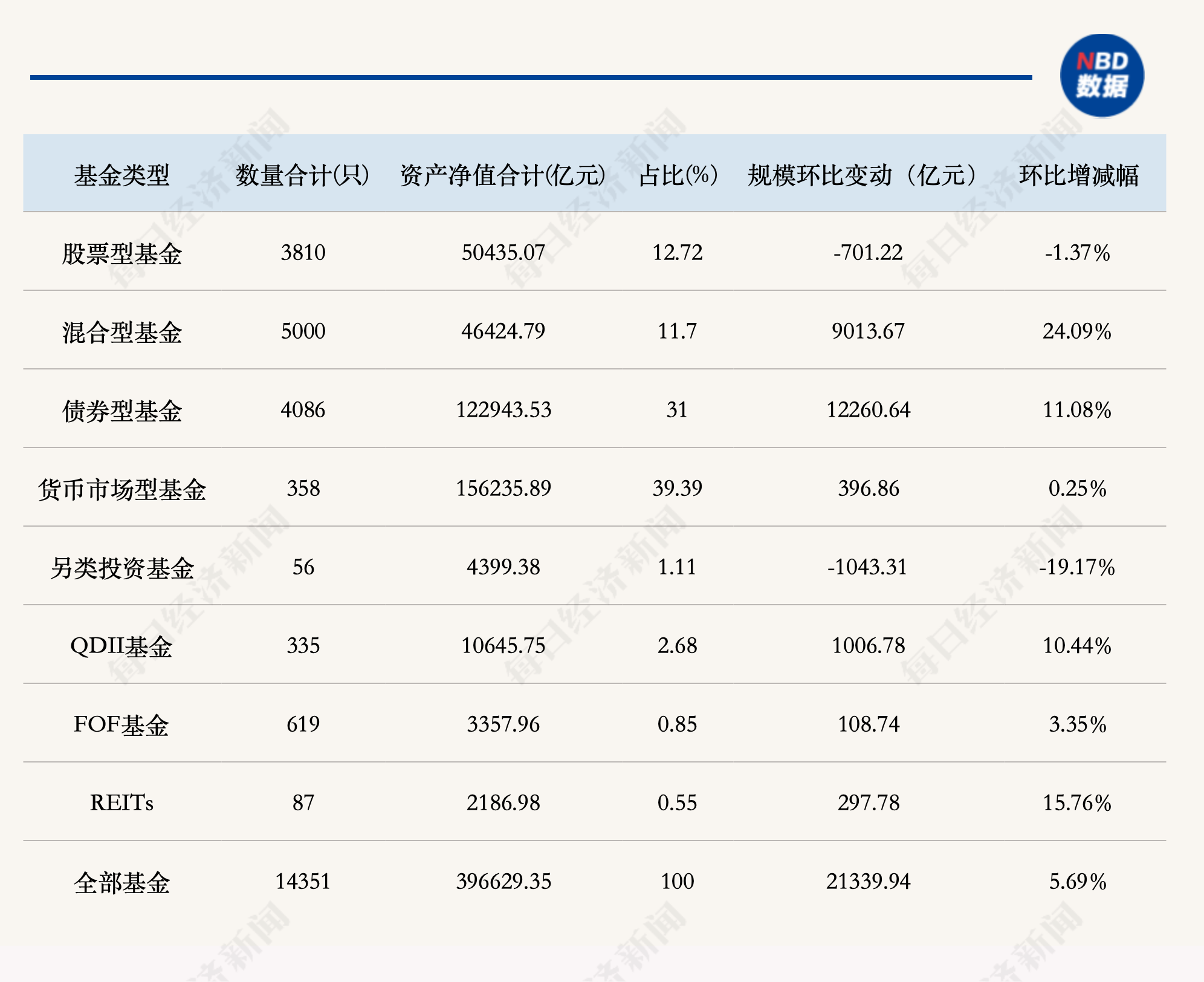Click scale change value 9013.67

[868, 331]
